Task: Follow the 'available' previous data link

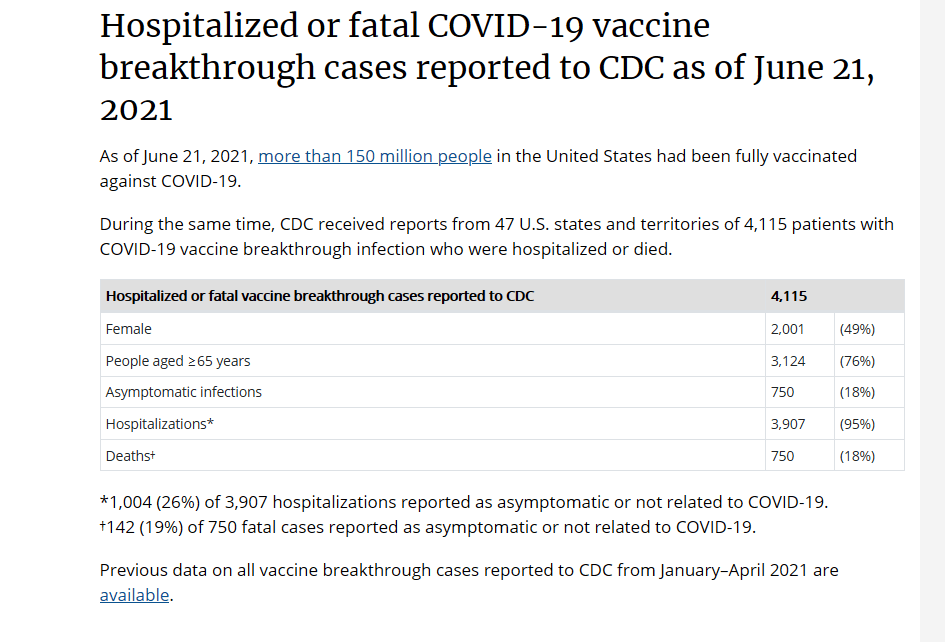Action: point(134,595)
